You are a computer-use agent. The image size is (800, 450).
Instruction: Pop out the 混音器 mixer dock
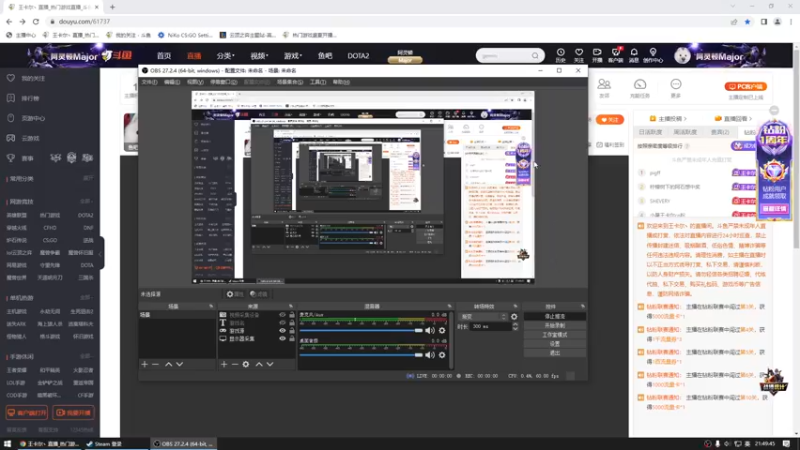(x=449, y=306)
